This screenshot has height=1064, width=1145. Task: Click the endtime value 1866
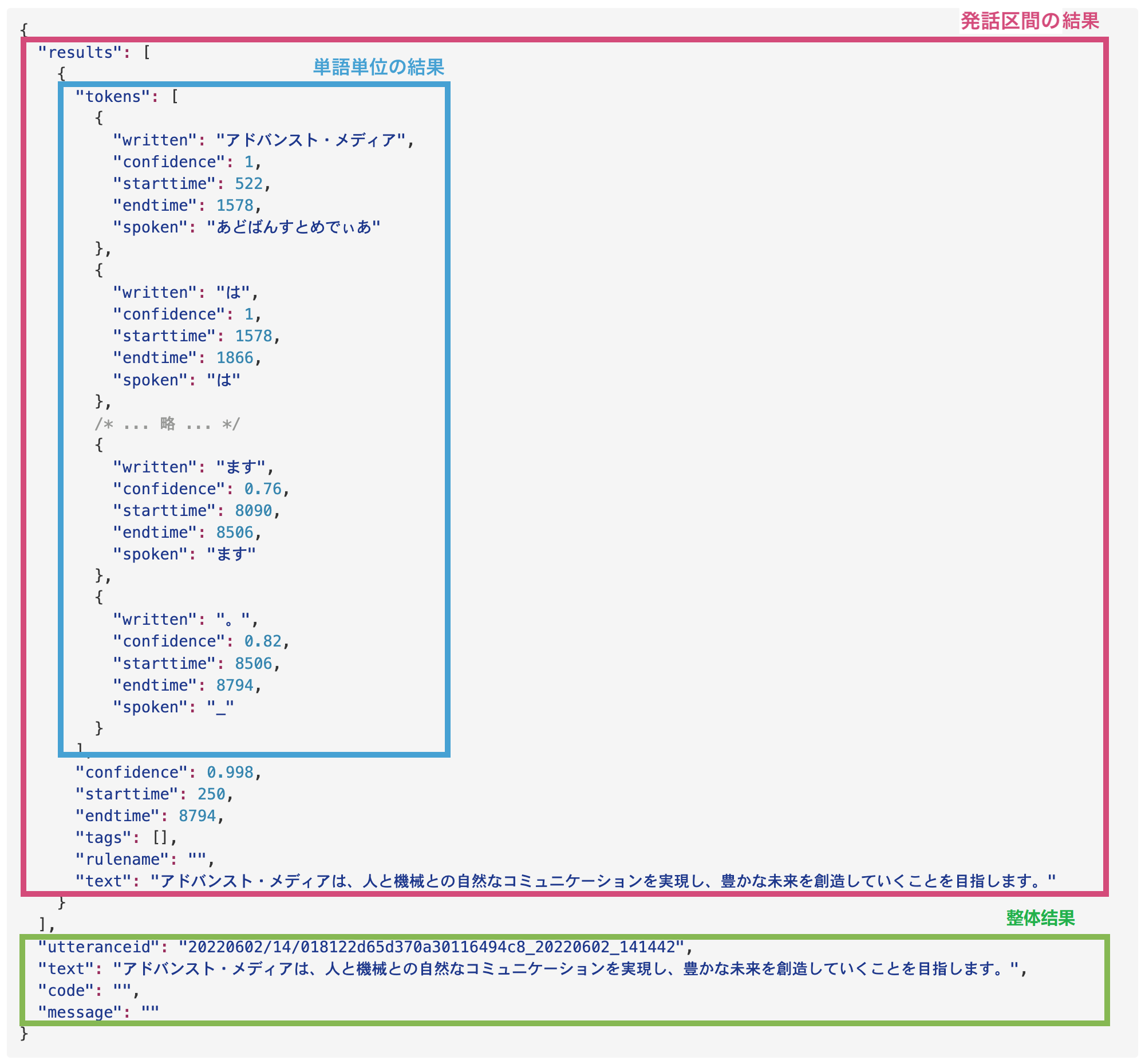click(x=235, y=358)
